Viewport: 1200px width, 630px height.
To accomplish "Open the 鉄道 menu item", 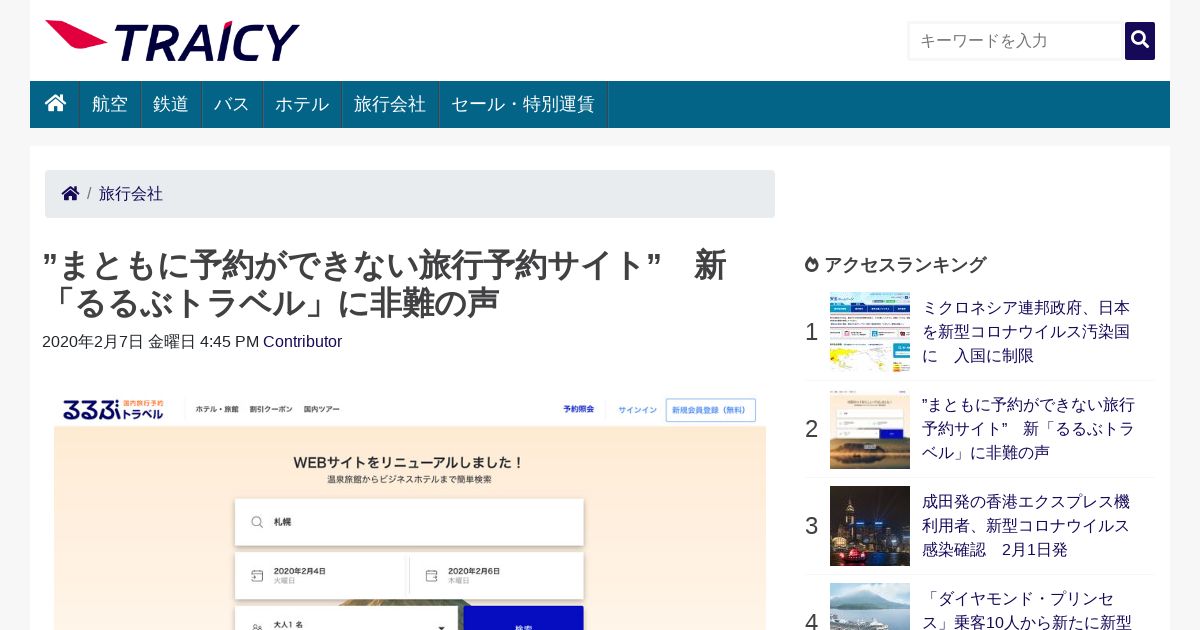I will point(171,104).
